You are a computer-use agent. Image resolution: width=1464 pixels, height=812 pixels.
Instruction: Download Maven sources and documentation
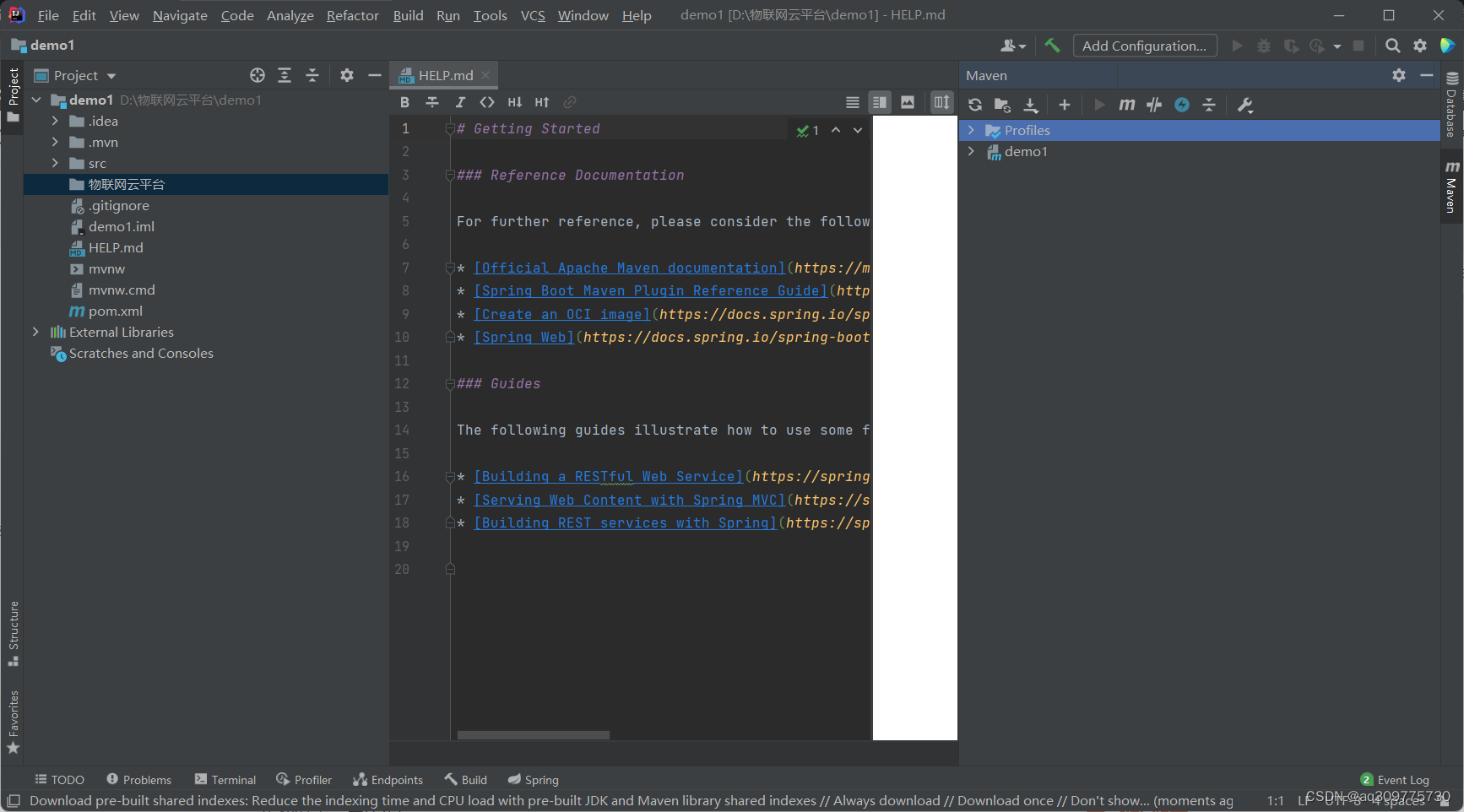pyautogui.click(x=1031, y=105)
